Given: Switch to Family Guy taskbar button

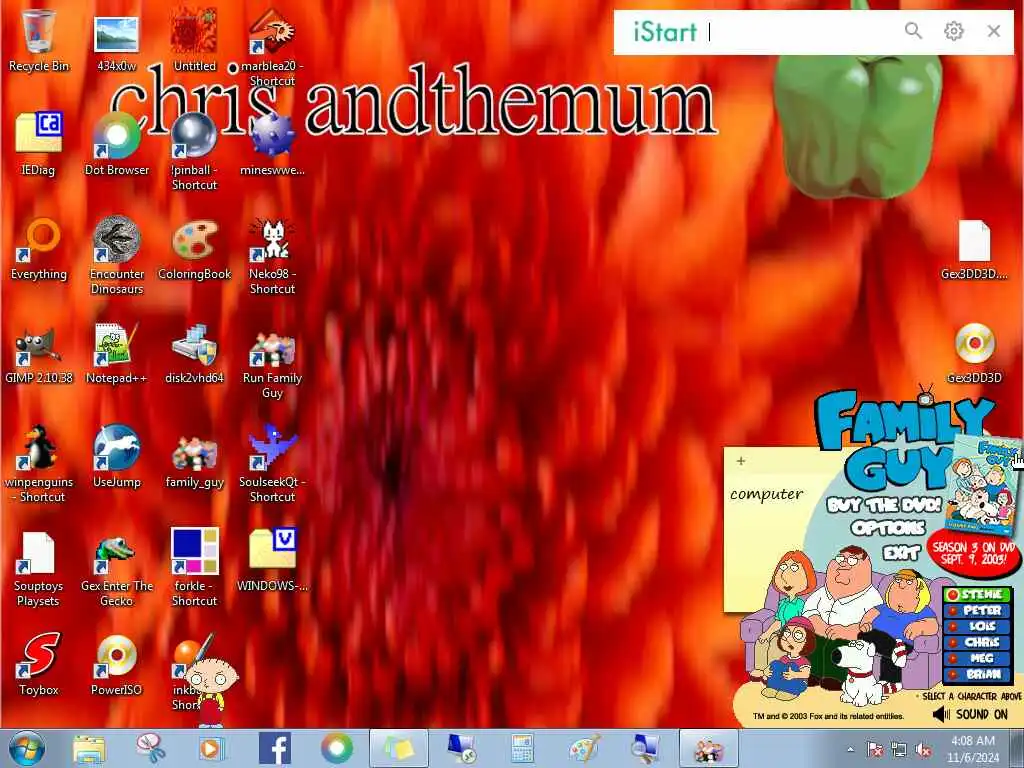Looking at the screenshot, I should (709, 748).
